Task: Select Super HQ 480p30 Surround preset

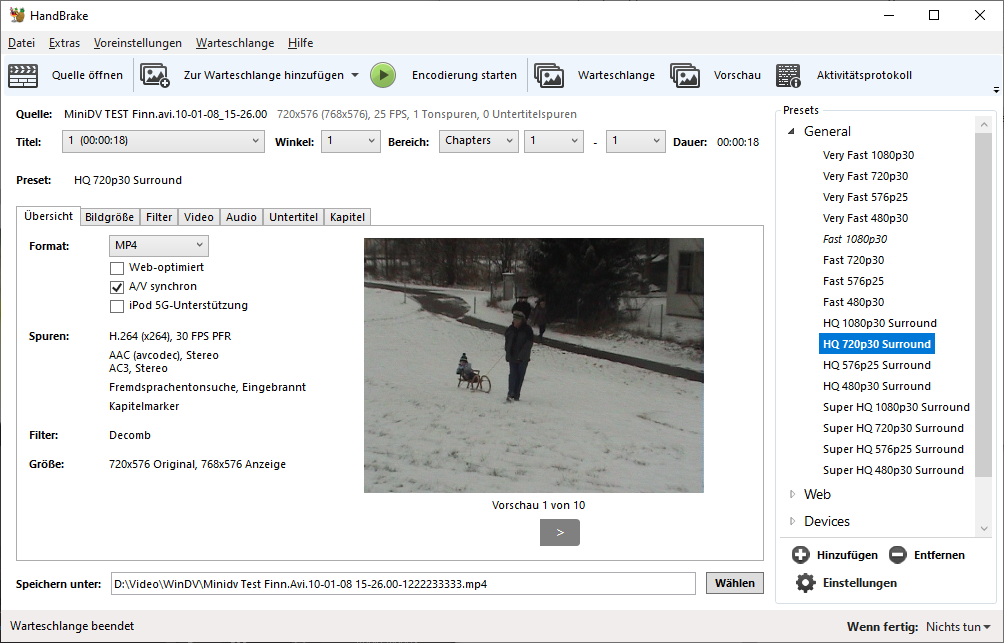Action: click(x=893, y=471)
